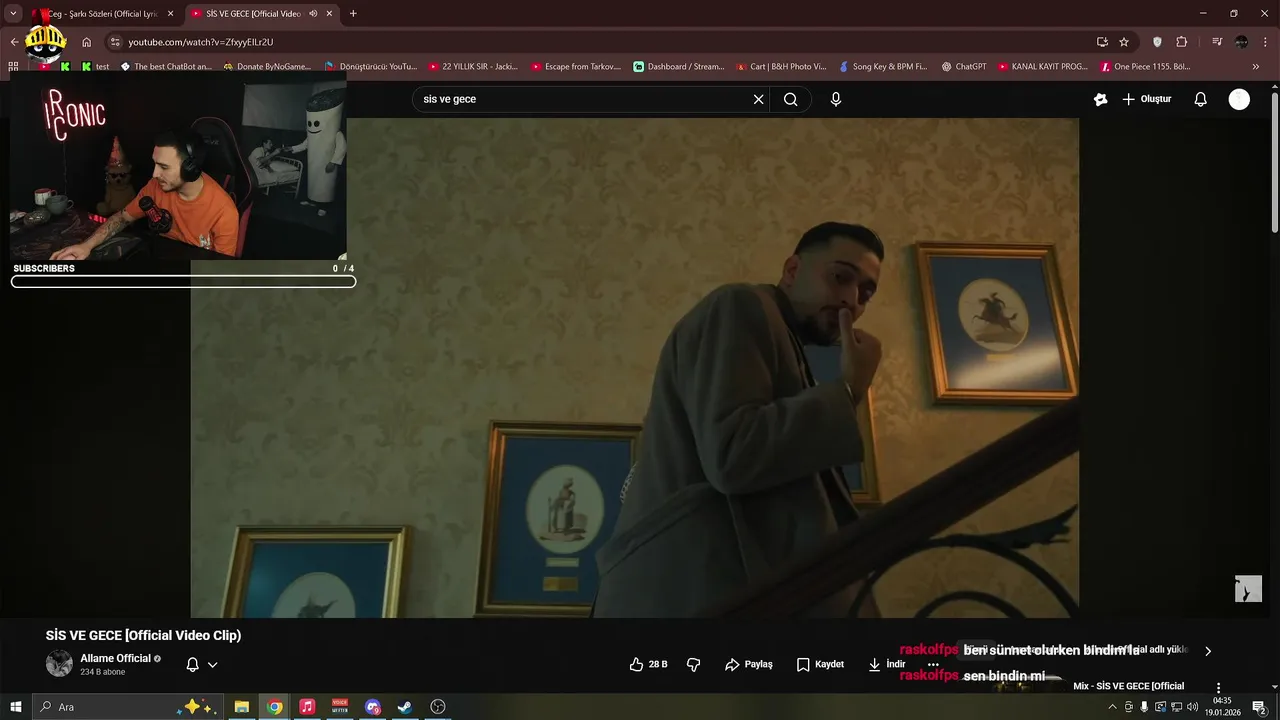Open the 'test' bookmark
Image resolution: width=1280 pixels, height=720 pixels.
pyautogui.click(x=96, y=67)
